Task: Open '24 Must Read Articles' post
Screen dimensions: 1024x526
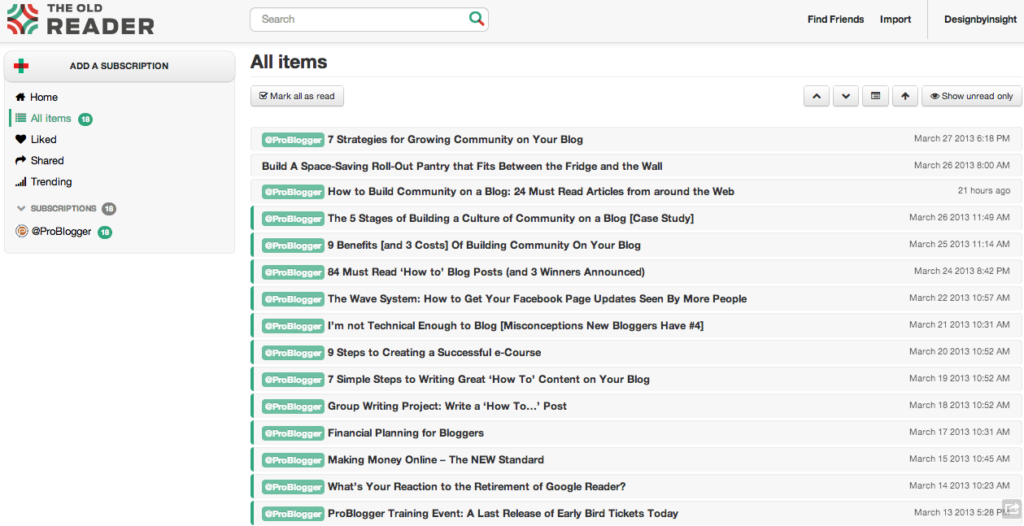Action: [531, 191]
